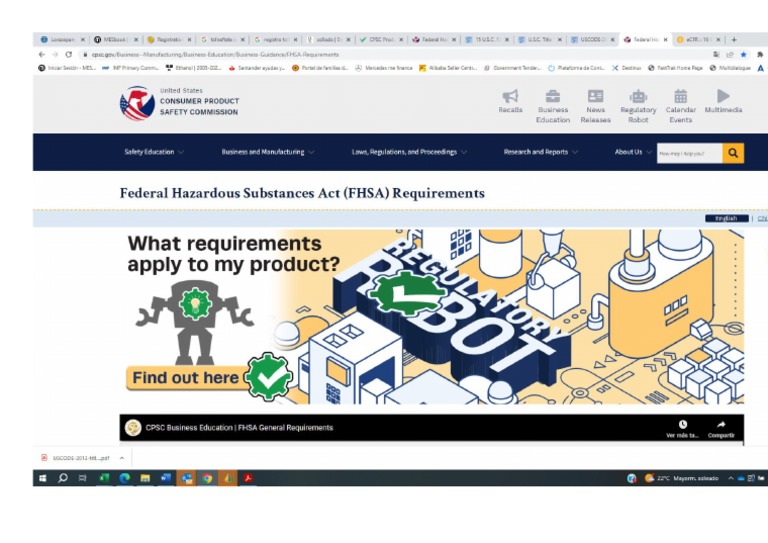Open the Business Education briefcase icon
Viewport: 768px width, 543px height.
[x=552, y=96]
